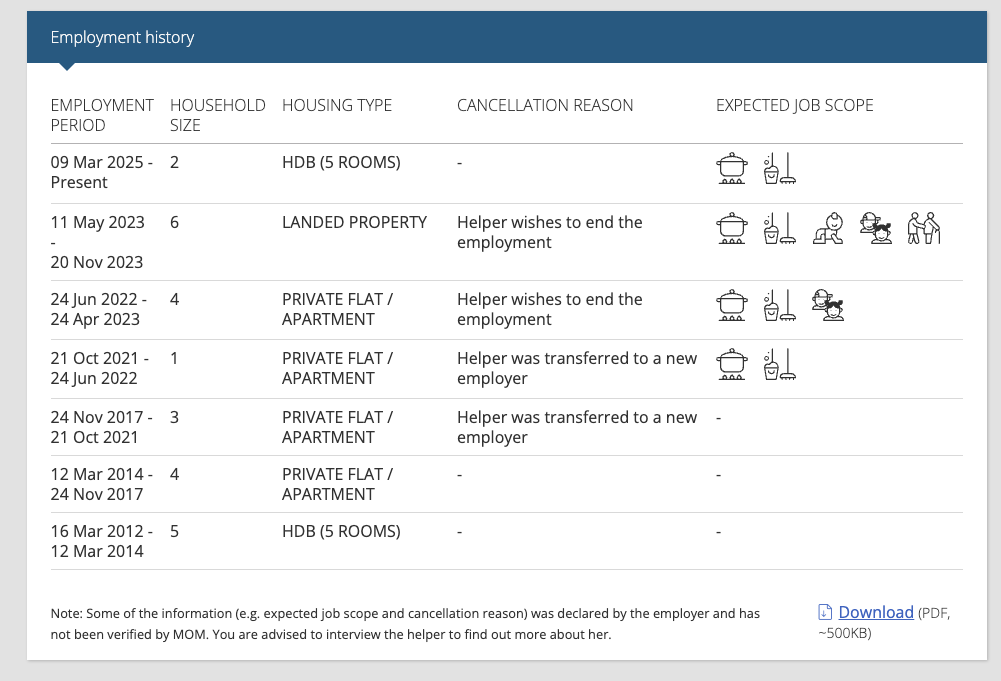
Task: Click housekeeping icon in 21 Oct 2021 row
Action: click(x=779, y=364)
